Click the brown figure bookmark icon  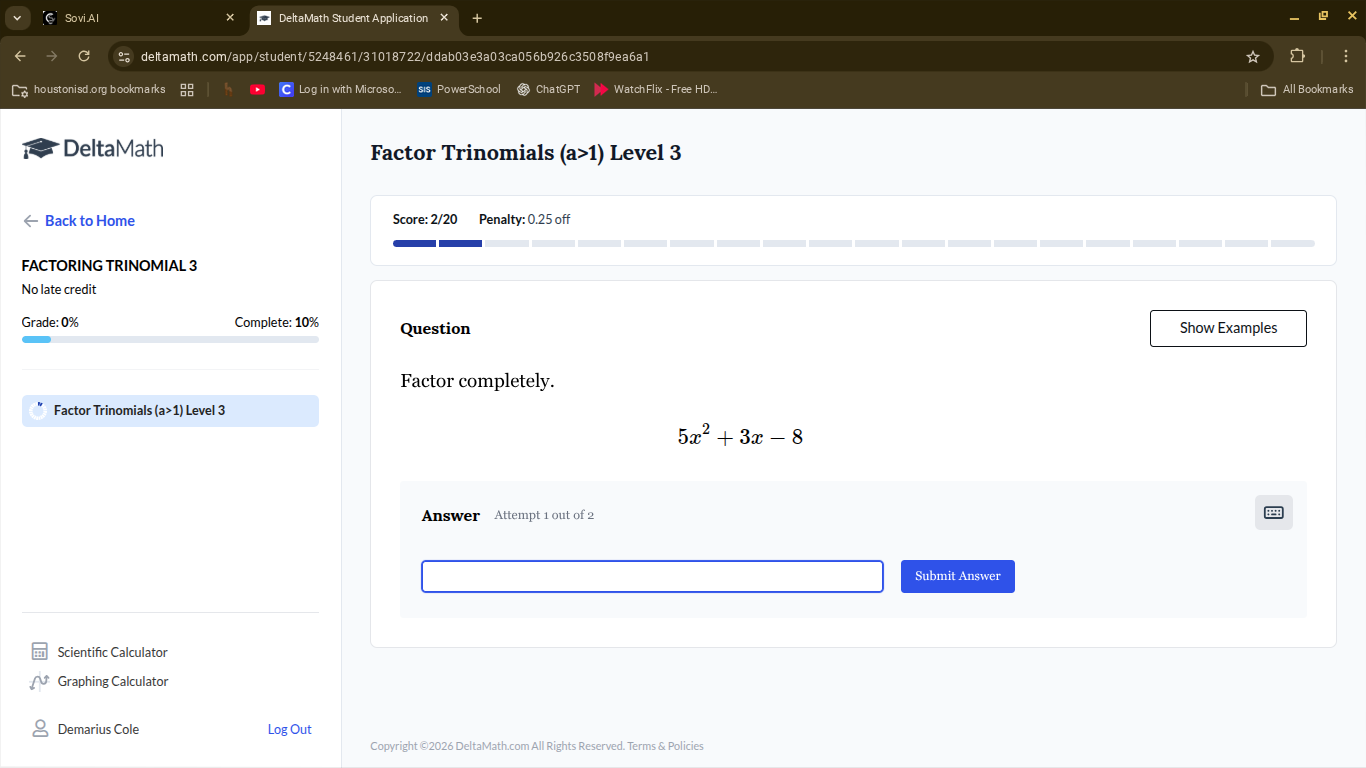(228, 89)
